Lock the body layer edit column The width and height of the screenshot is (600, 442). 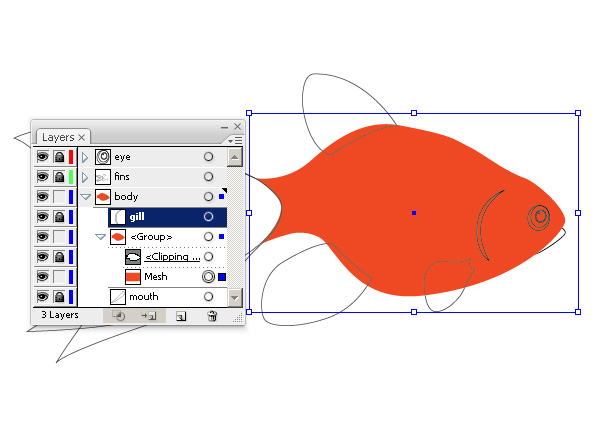[59, 197]
